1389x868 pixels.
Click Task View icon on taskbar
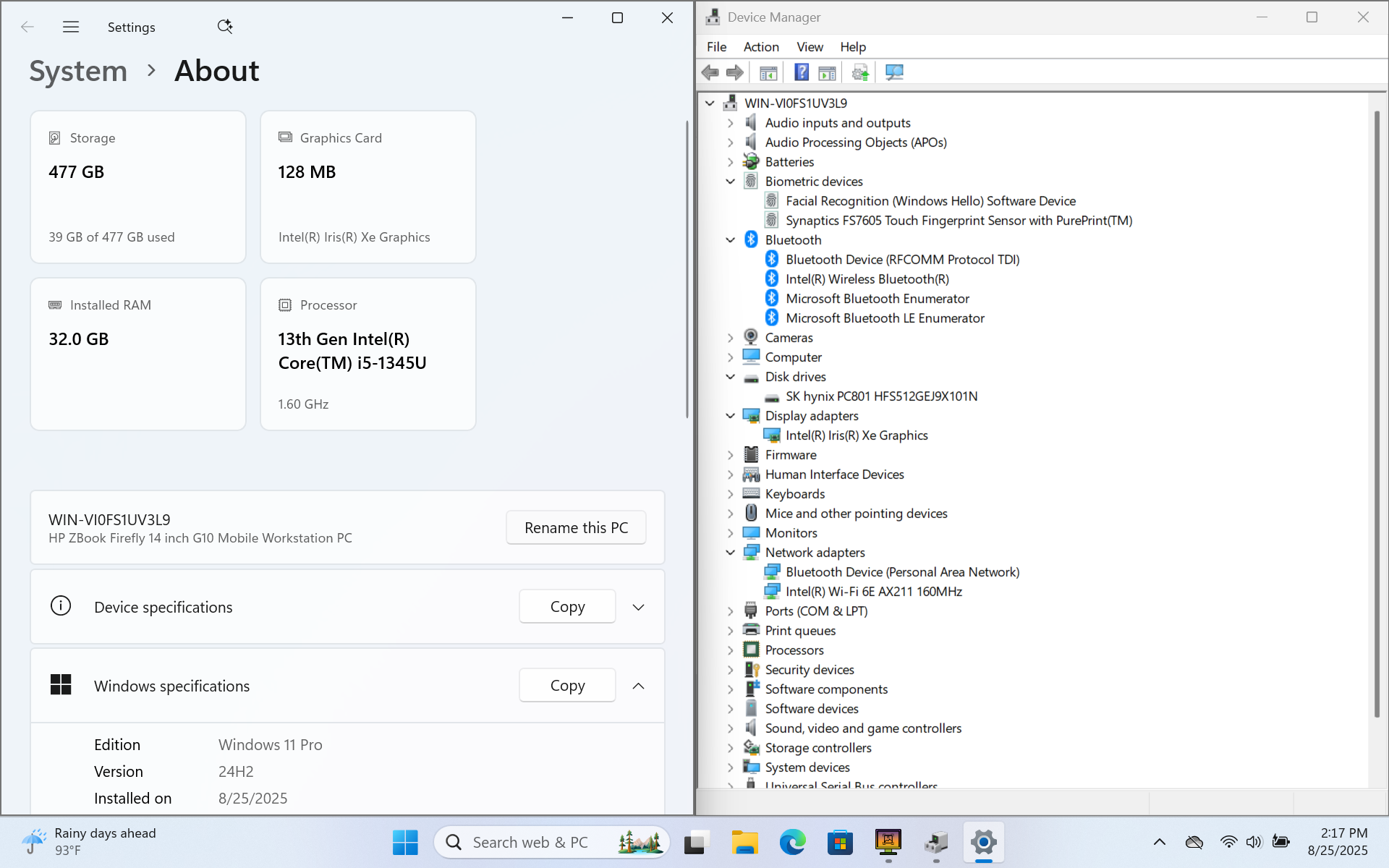694,842
